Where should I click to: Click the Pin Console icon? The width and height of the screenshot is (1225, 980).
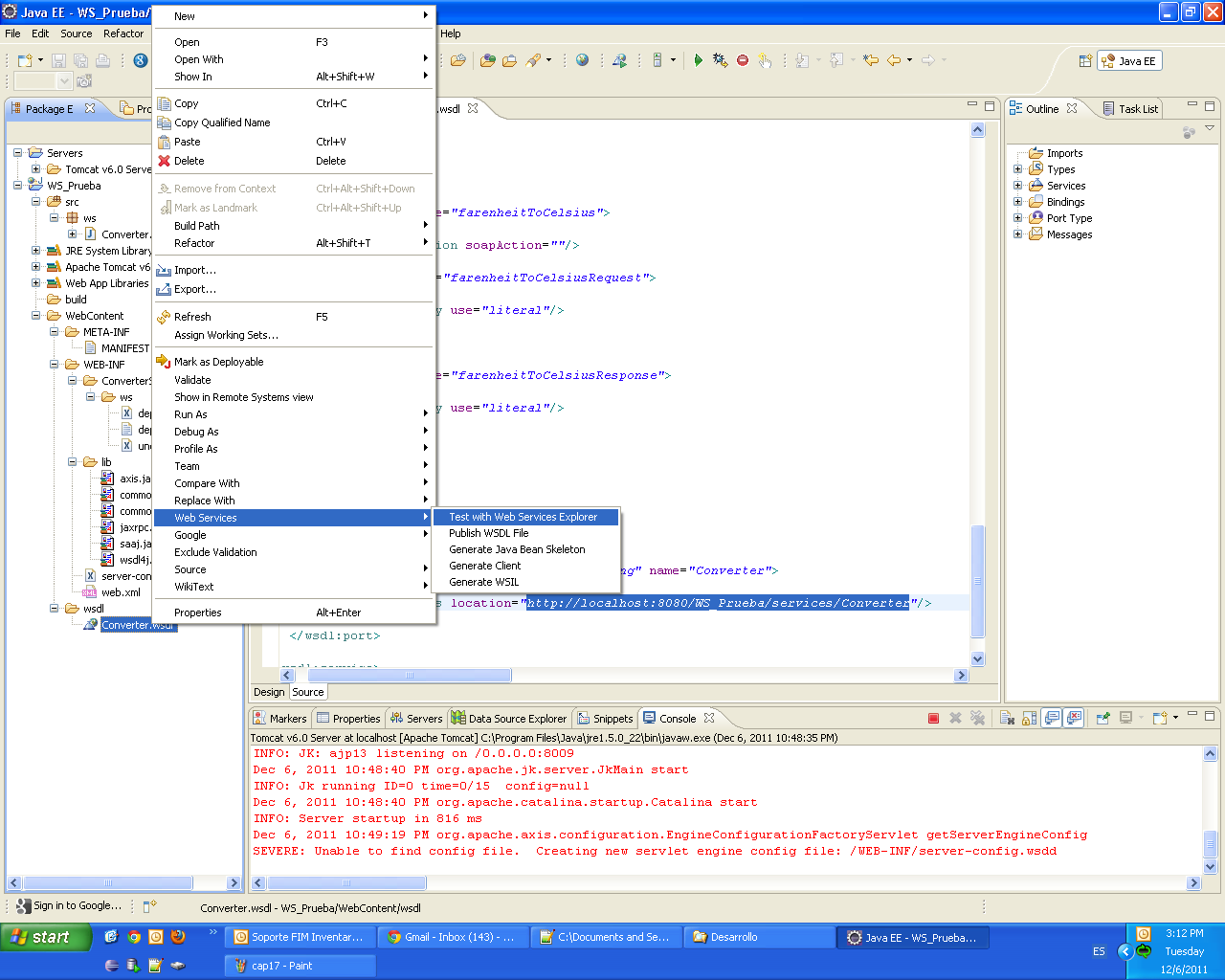(1102, 718)
